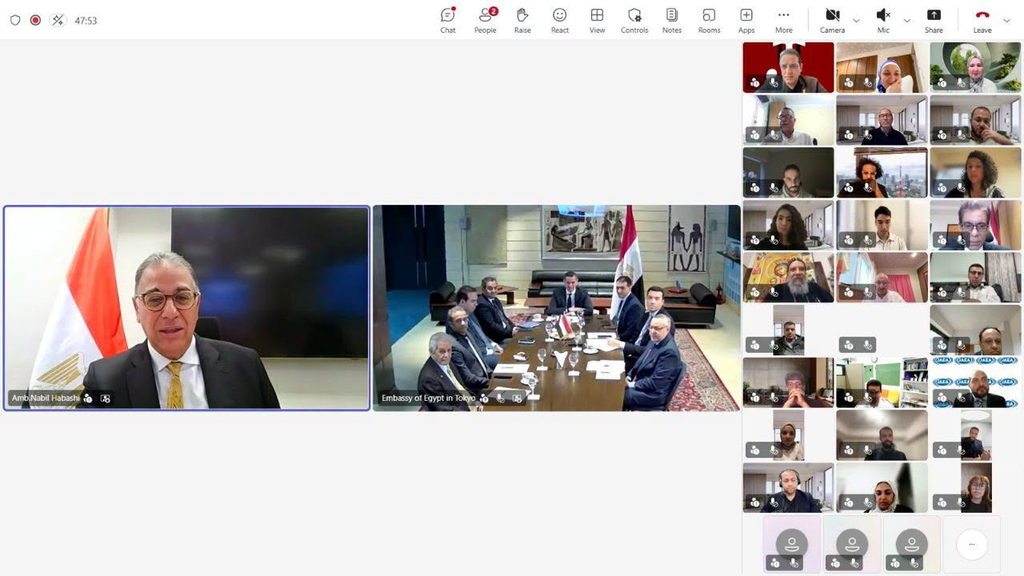Click the 47:53 meeting timer

coord(86,21)
